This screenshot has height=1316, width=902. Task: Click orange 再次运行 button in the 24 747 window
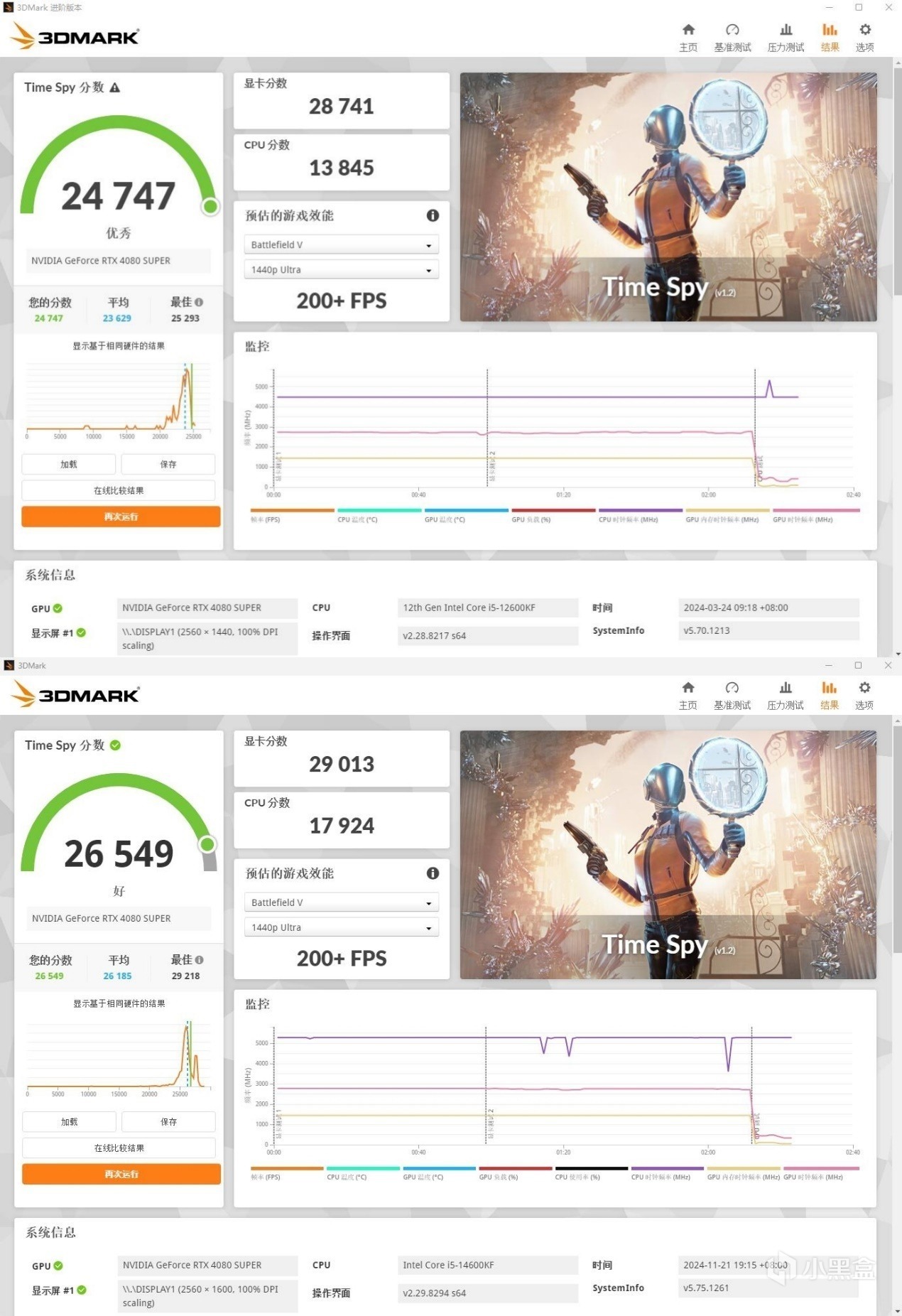[x=121, y=517]
